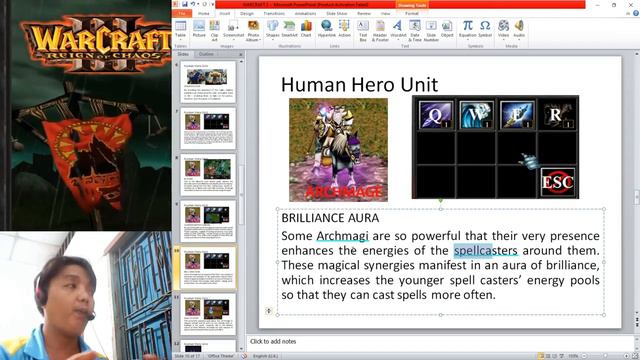Select highlighted slide 10 thumbnail
This screenshot has width=640, height=360.
pyautogui.click(x=208, y=267)
